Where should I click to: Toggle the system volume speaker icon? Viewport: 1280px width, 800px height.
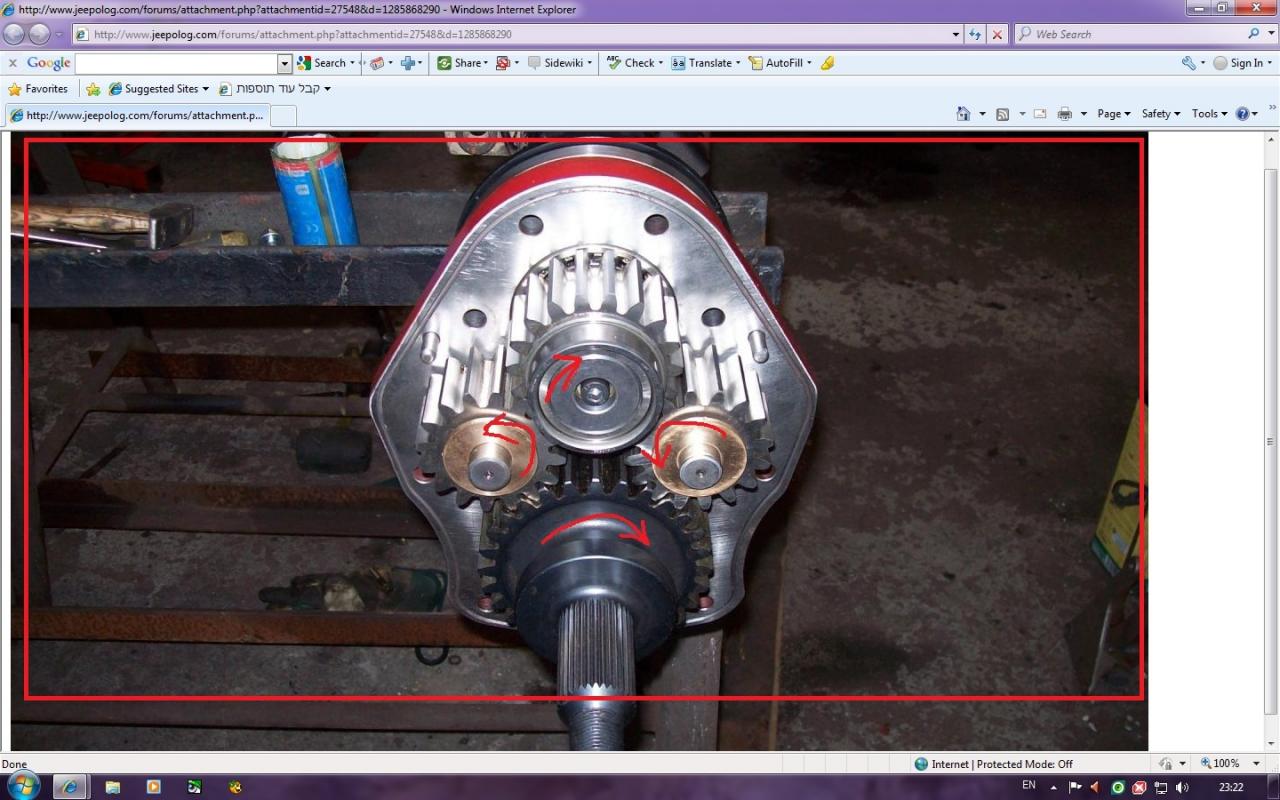click(x=1182, y=787)
